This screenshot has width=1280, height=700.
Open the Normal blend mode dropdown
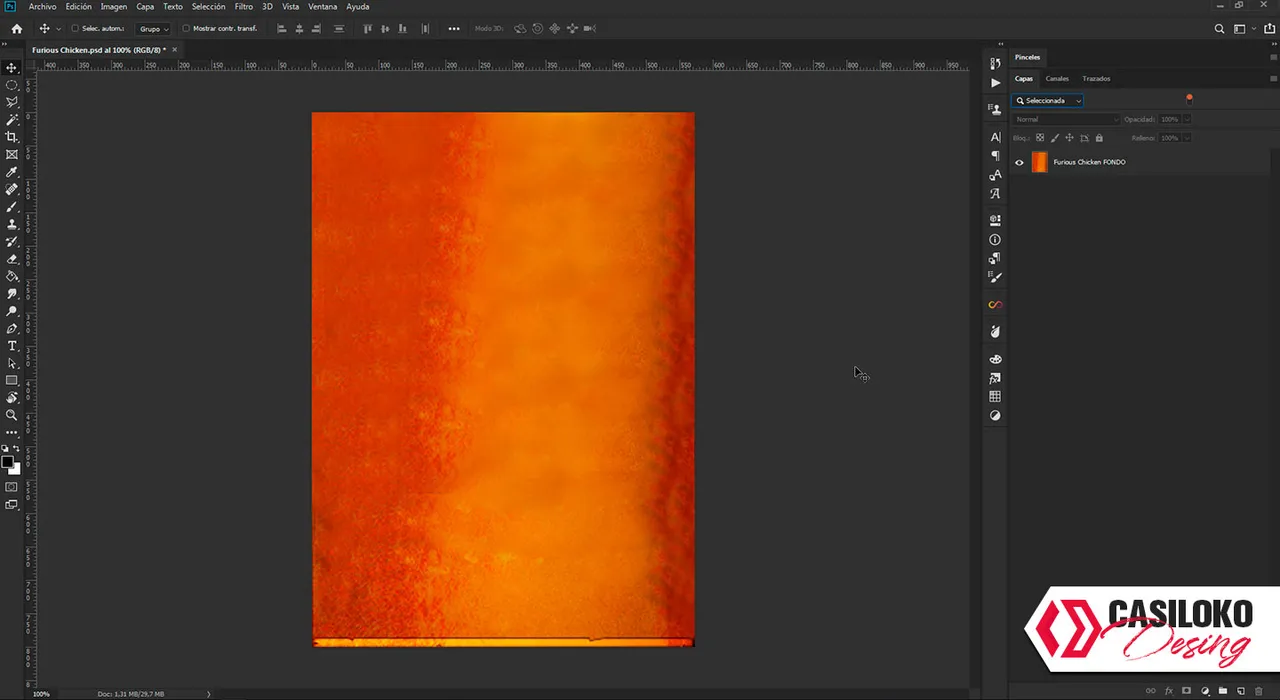coord(1064,120)
